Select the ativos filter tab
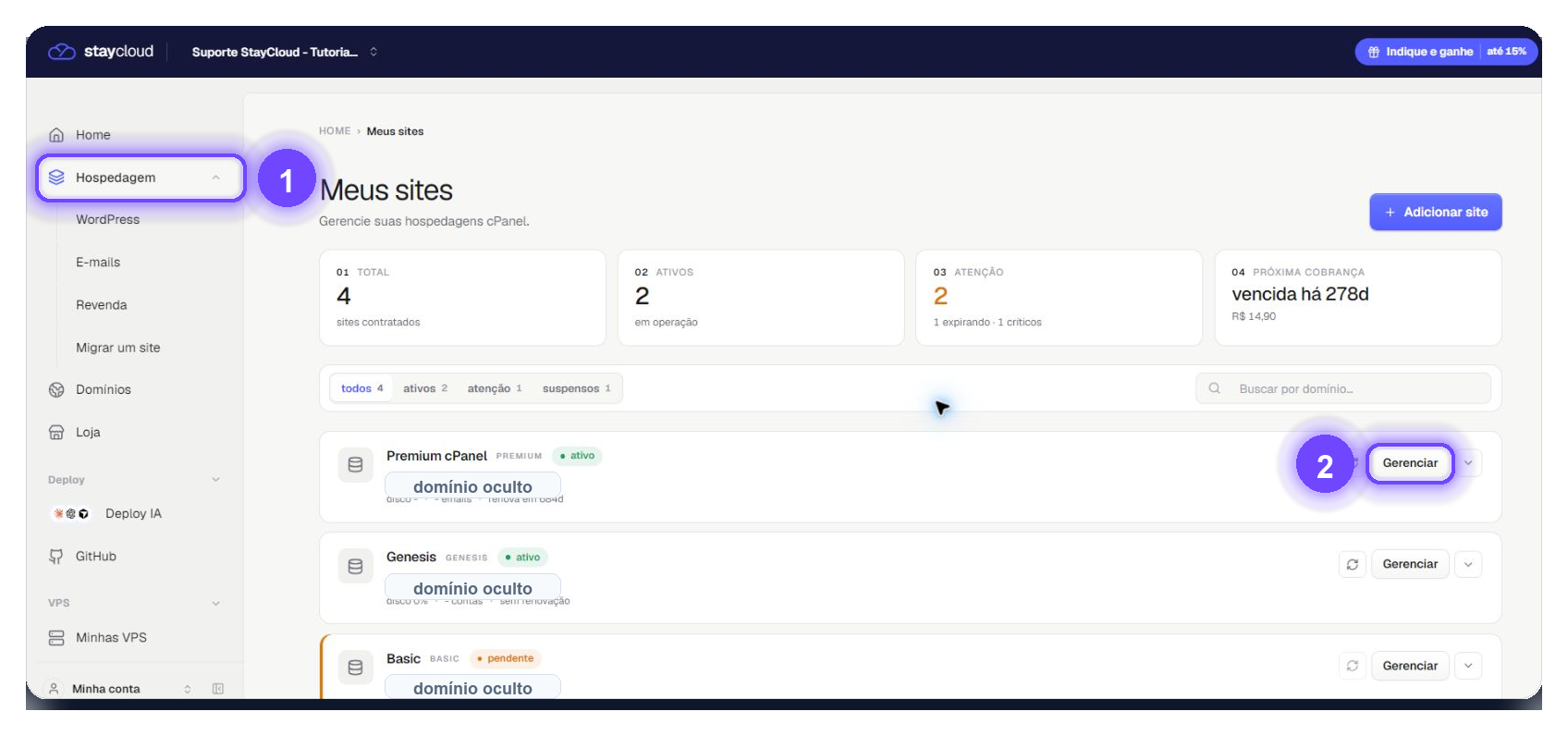This screenshot has width=1568, height=736. (x=425, y=388)
